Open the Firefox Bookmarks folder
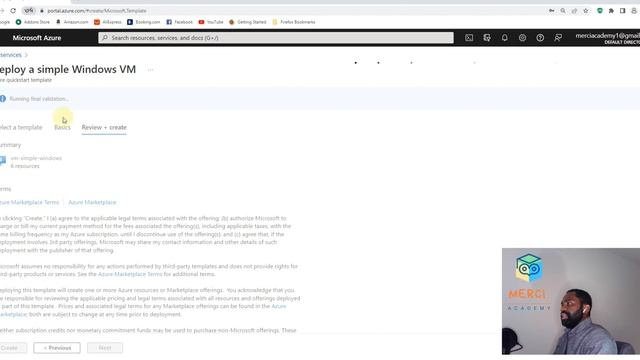This screenshot has width=640, height=360. point(293,22)
